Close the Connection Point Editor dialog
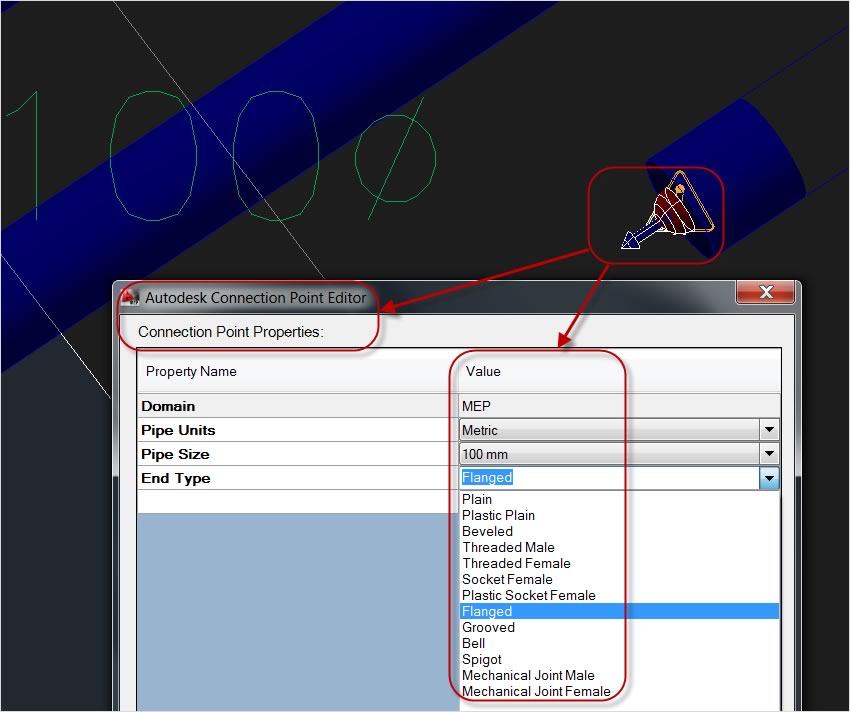The height and width of the screenshot is (712, 850). (x=766, y=293)
